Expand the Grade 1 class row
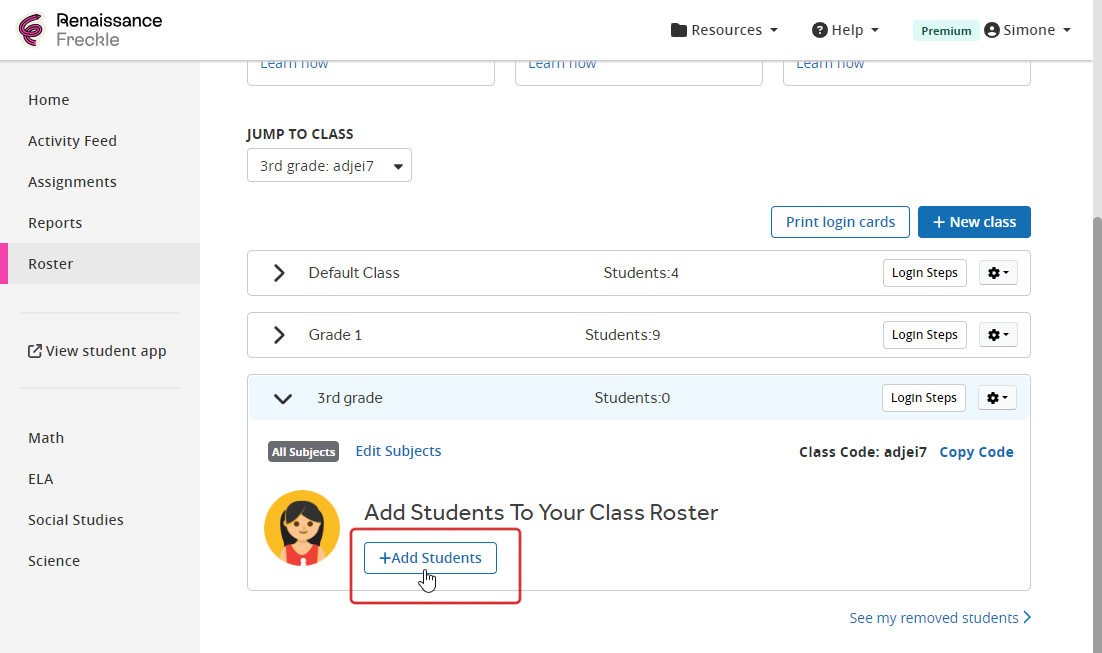The image size is (1102, 653). point(279,335)
